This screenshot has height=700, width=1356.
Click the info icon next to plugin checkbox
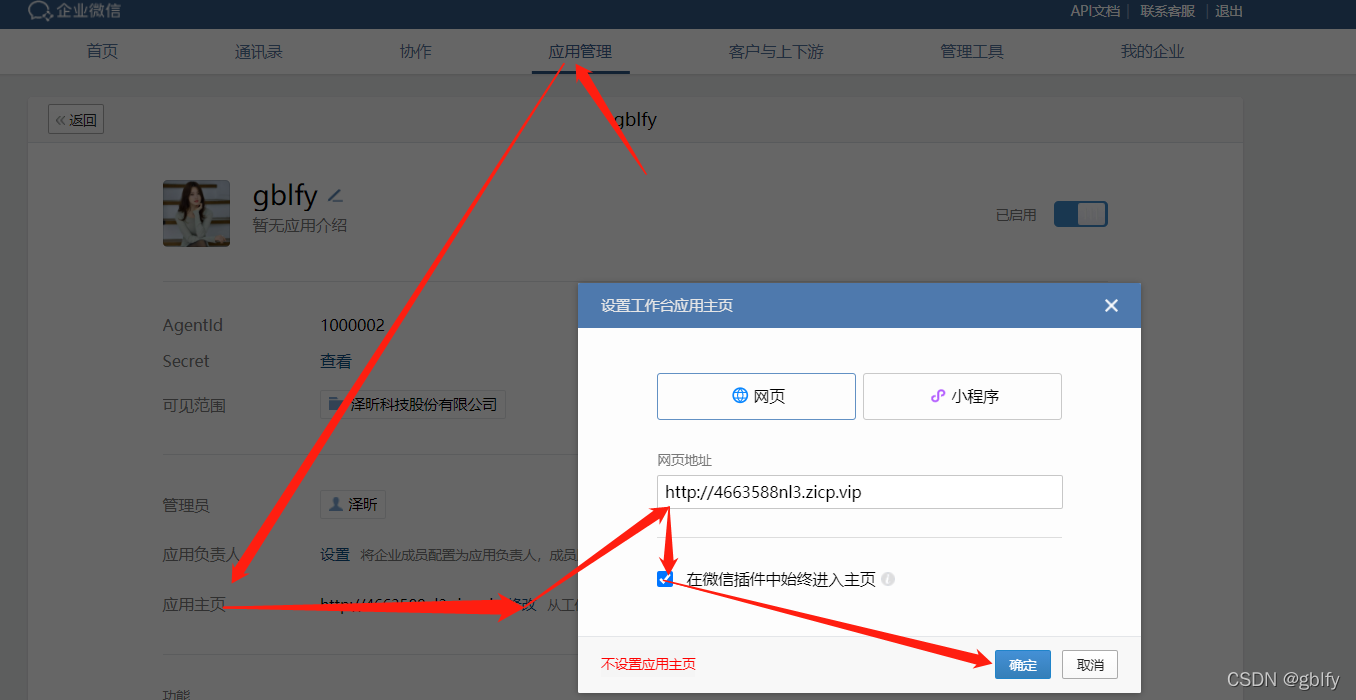(x=887, y=578)
